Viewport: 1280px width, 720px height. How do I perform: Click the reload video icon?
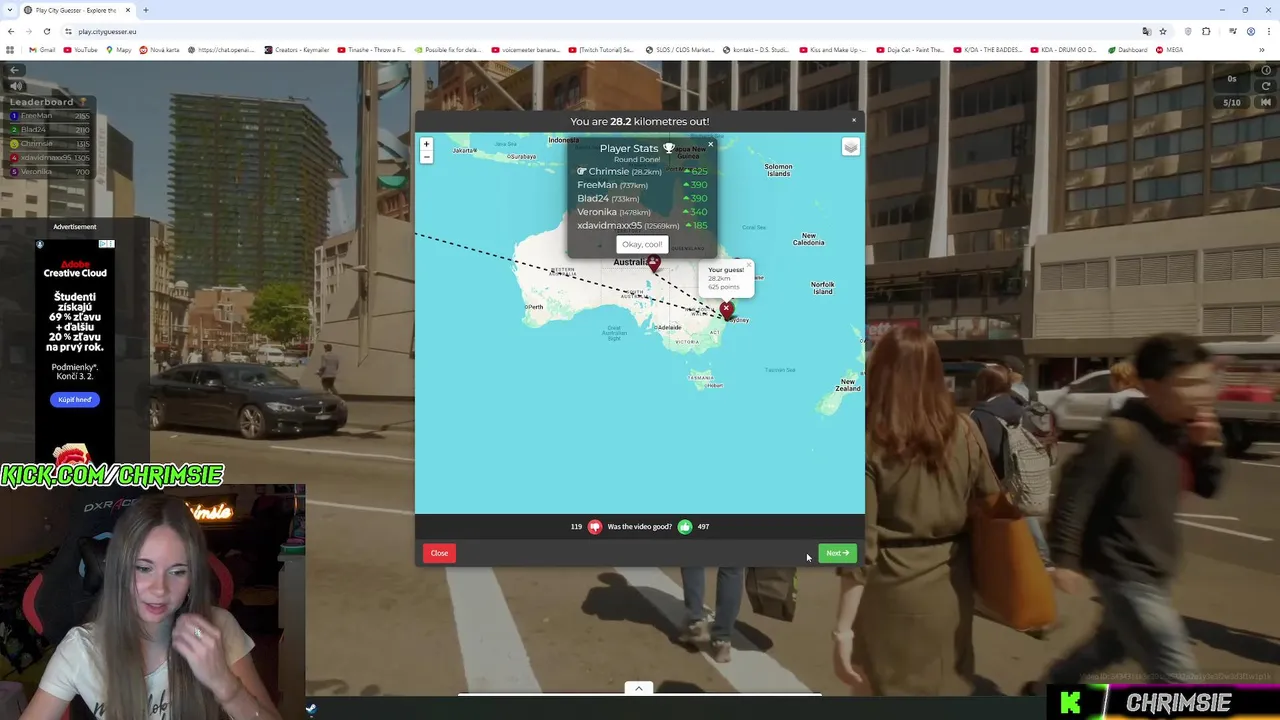[1266, 86]
